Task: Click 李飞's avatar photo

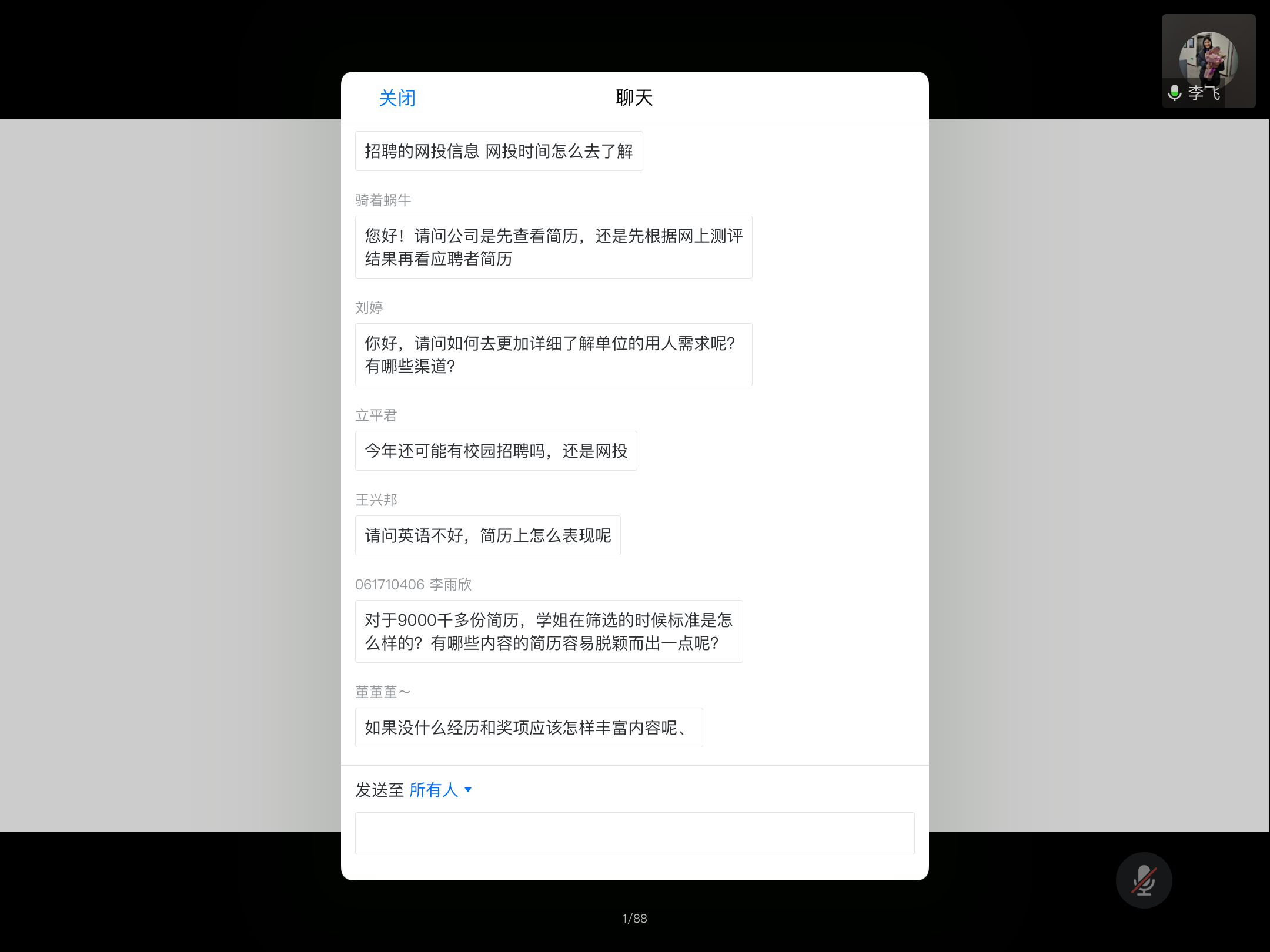Action: point(1208,59)
